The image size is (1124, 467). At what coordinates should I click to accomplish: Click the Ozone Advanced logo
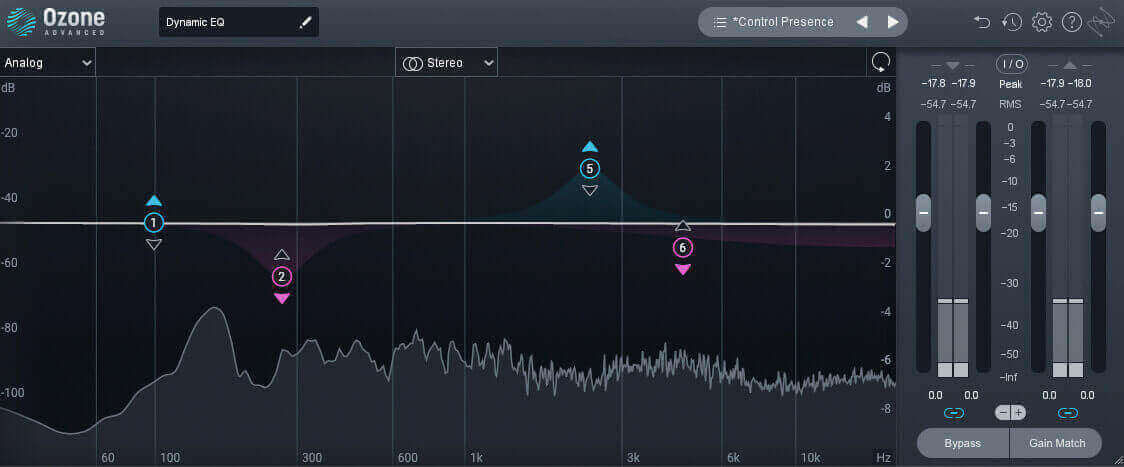56,22
